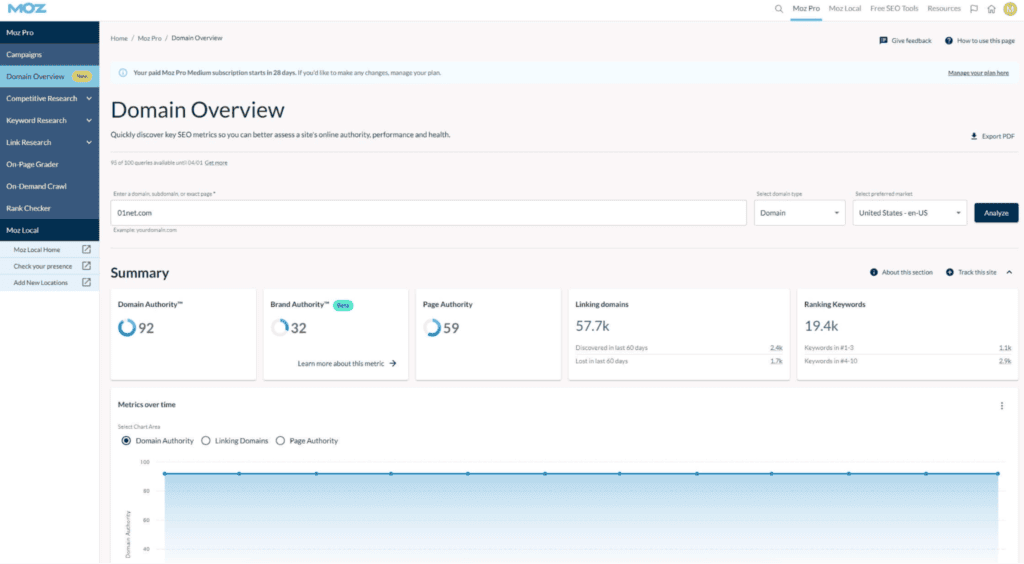Click the Moz logo
This screenshot has width=1024, height=564.
27,8
